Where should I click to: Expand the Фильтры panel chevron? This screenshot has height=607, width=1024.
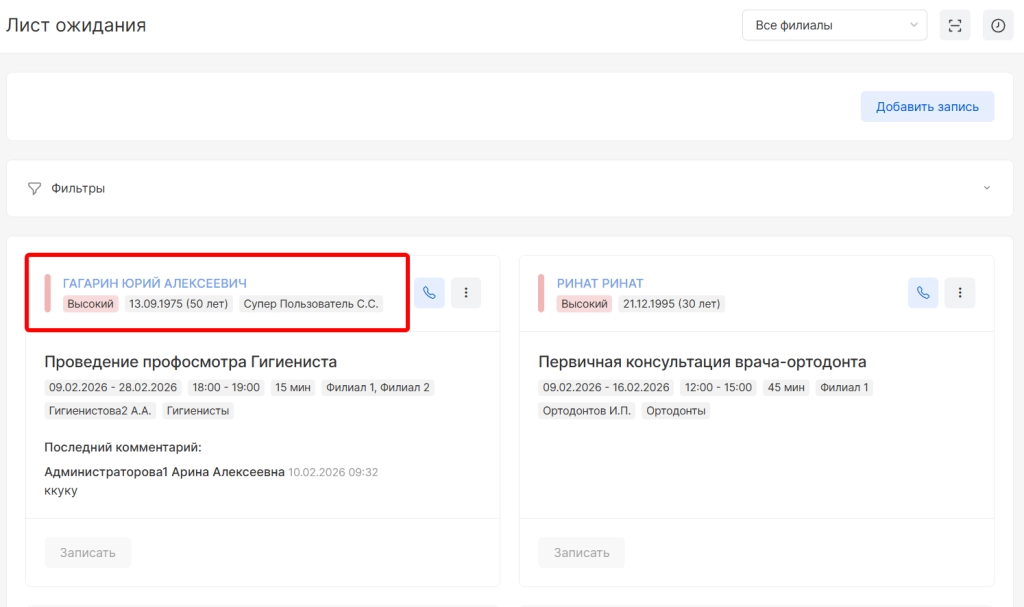tap(987, 188)
